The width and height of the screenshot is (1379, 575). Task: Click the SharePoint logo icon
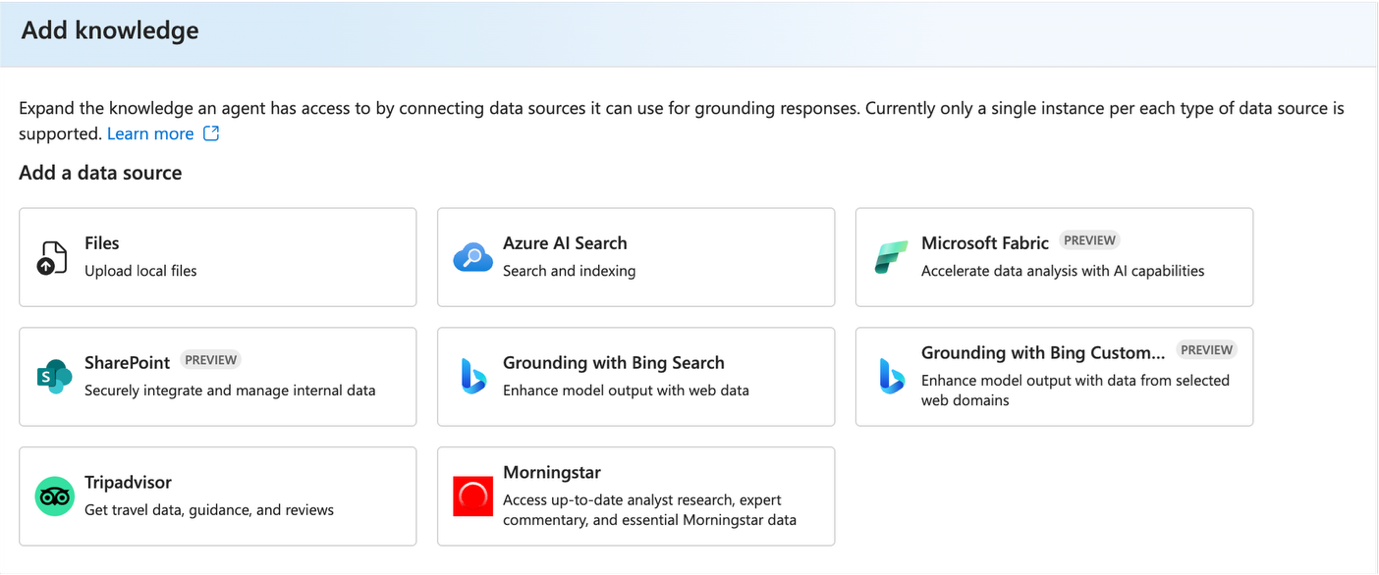54,377
